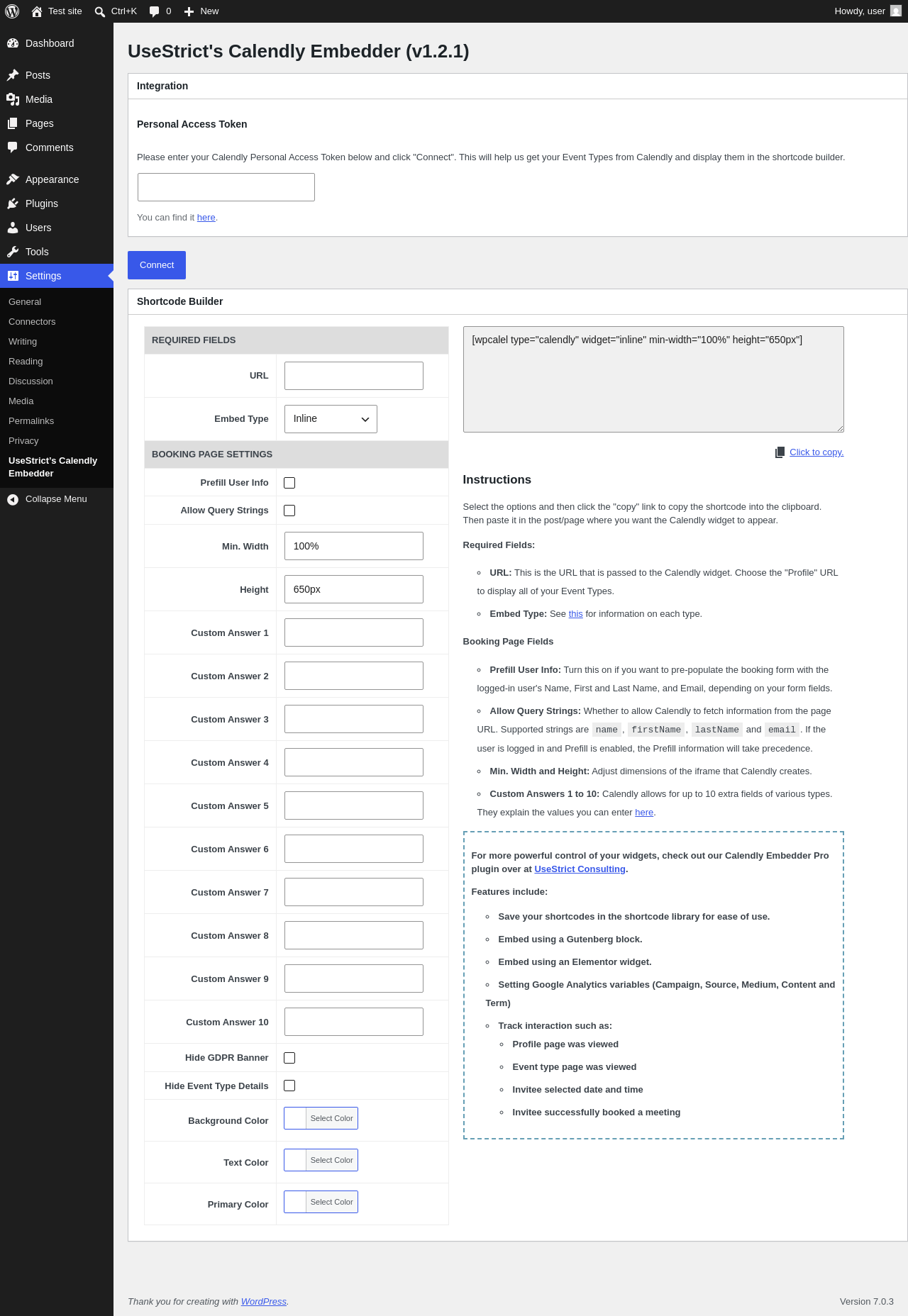Open the comments bubble icon in admin bar
The height and width of the screenshot is (1316, 908).
point(154,11)
